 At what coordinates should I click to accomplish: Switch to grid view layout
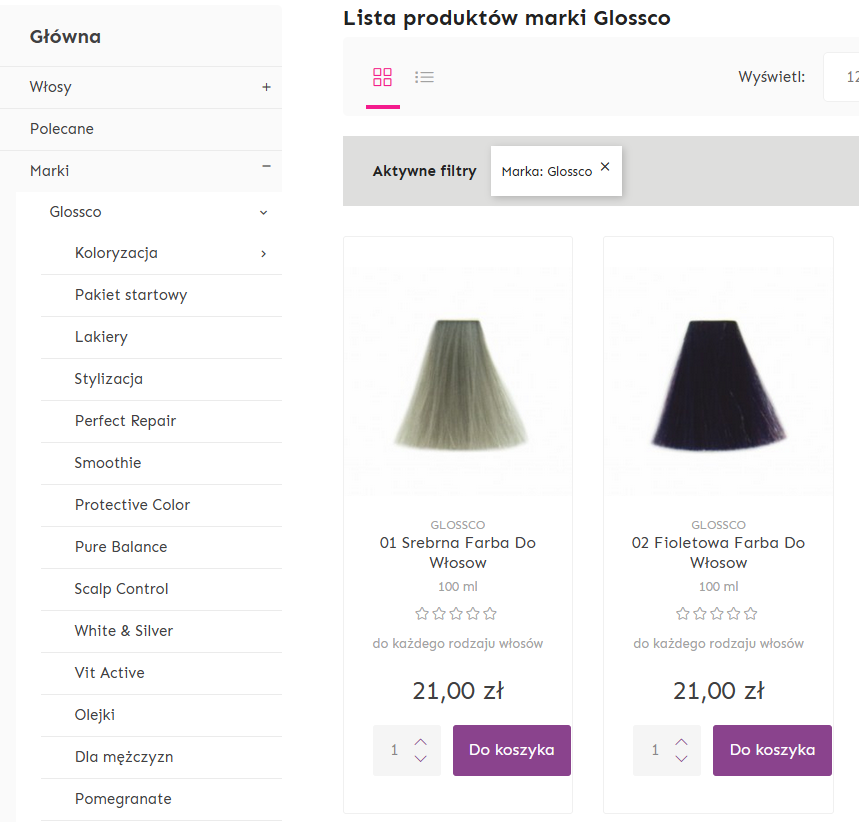(382, 77)
